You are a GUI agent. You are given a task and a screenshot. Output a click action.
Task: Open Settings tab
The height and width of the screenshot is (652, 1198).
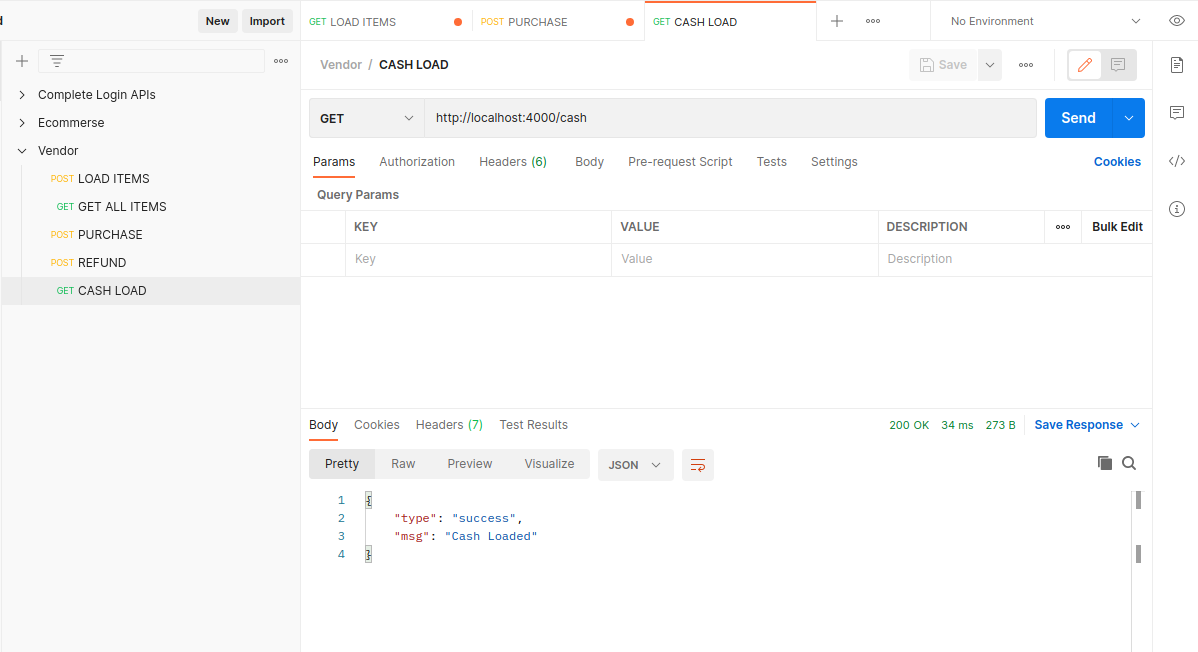(834, 162)
